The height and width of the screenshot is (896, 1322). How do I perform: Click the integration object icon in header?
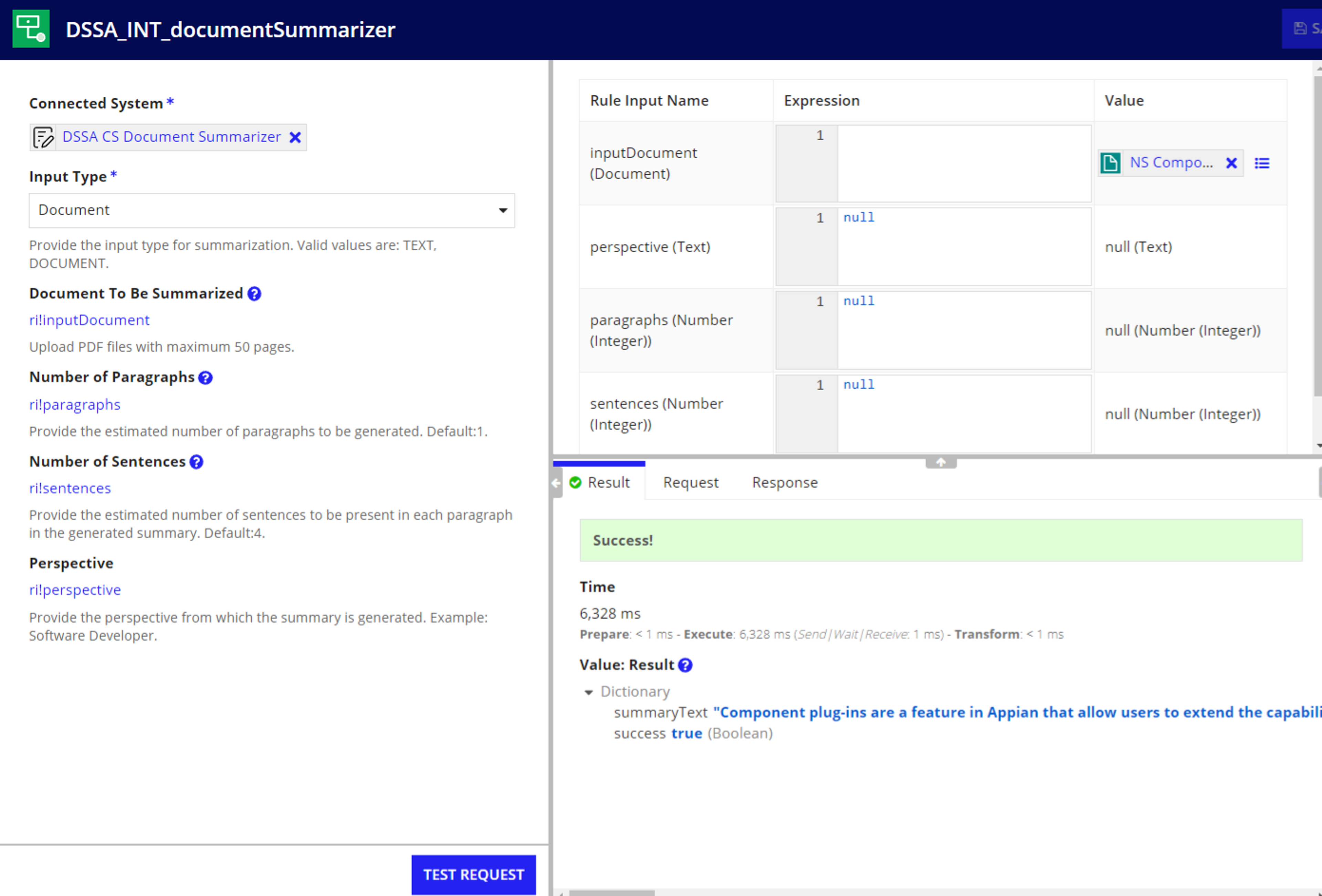click(31, 29)
